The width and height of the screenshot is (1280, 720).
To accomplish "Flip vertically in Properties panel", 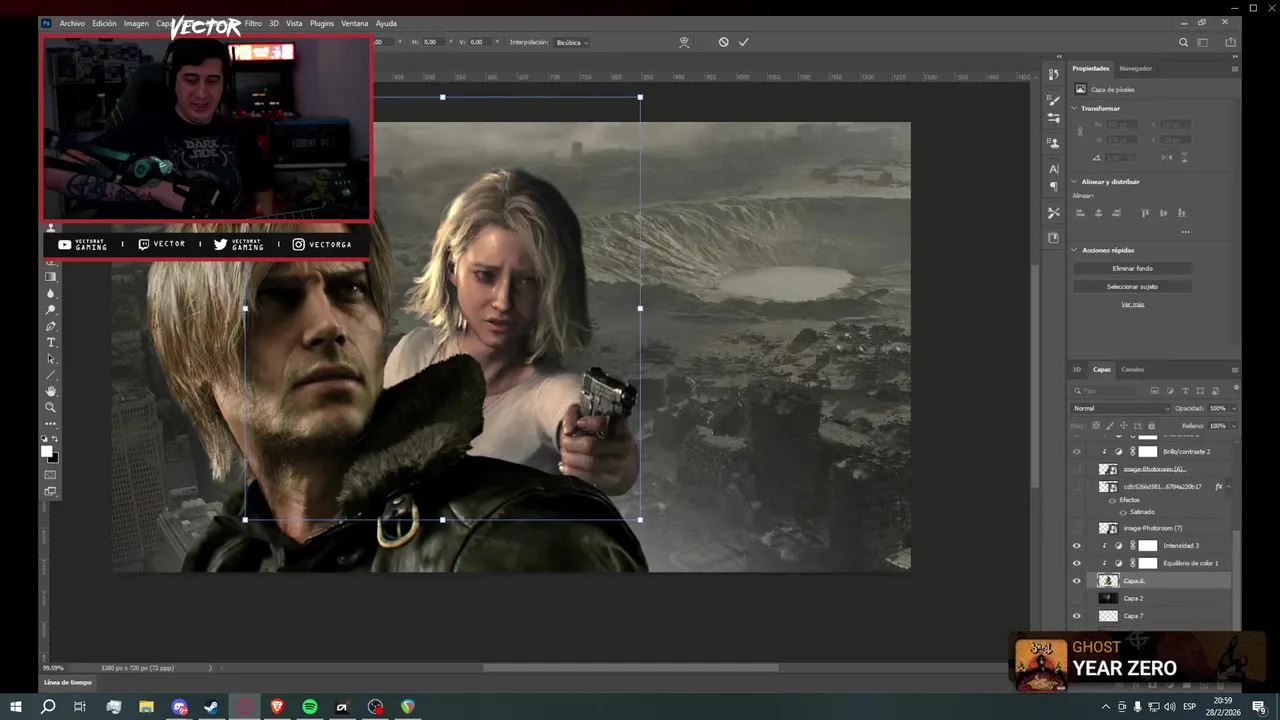I will coord(1185,157).
